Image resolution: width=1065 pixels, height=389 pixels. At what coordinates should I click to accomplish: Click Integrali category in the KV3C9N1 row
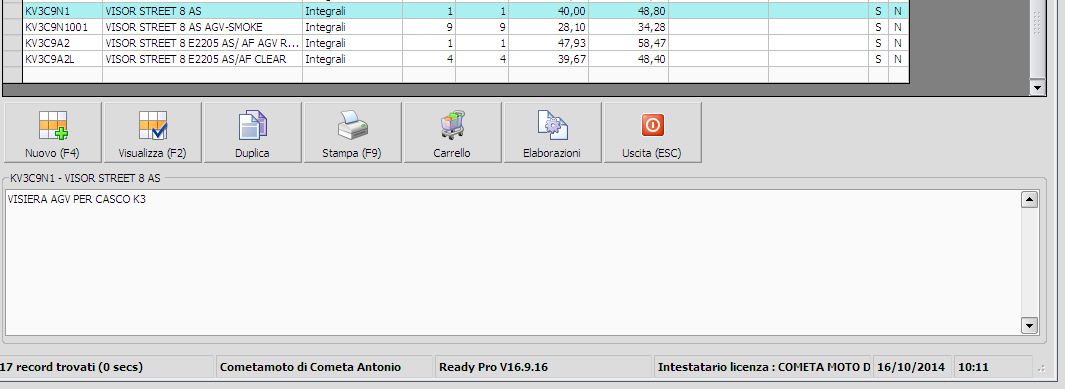[353, 11]
